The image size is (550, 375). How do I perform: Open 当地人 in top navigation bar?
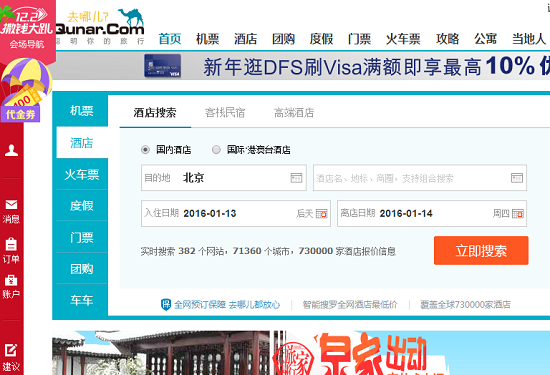[x=529, y=39]
